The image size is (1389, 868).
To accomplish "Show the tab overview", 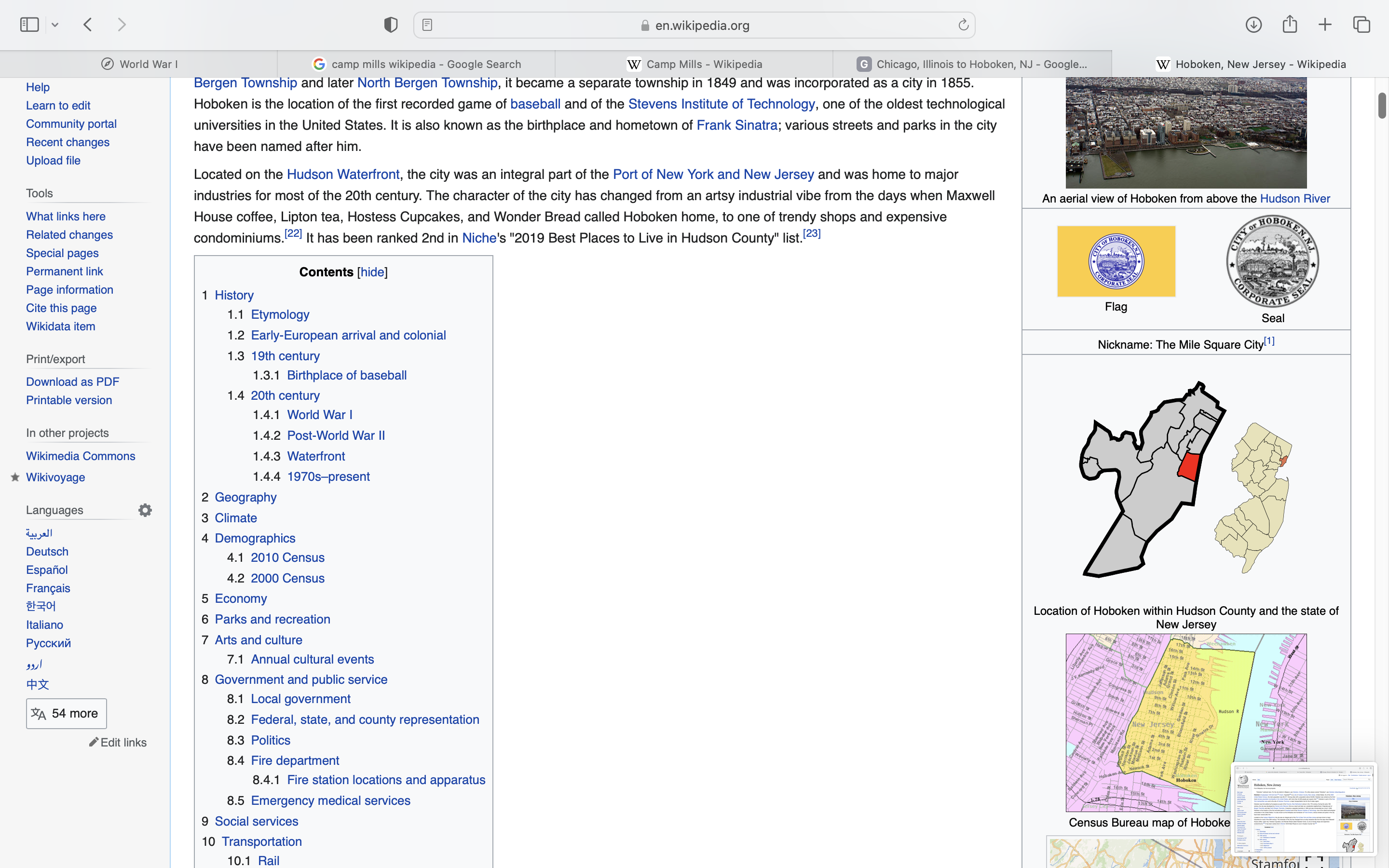I will [x=1362, y=25].
